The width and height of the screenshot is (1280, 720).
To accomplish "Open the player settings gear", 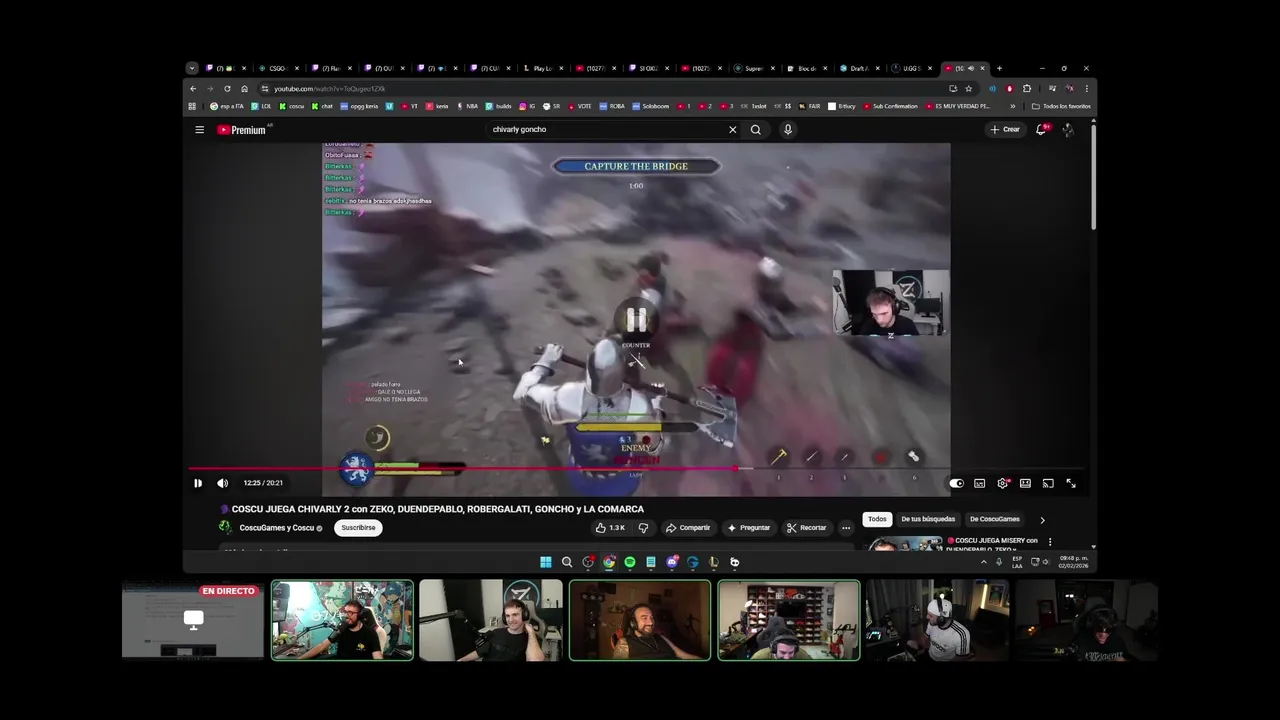I will click(1002, 483).
